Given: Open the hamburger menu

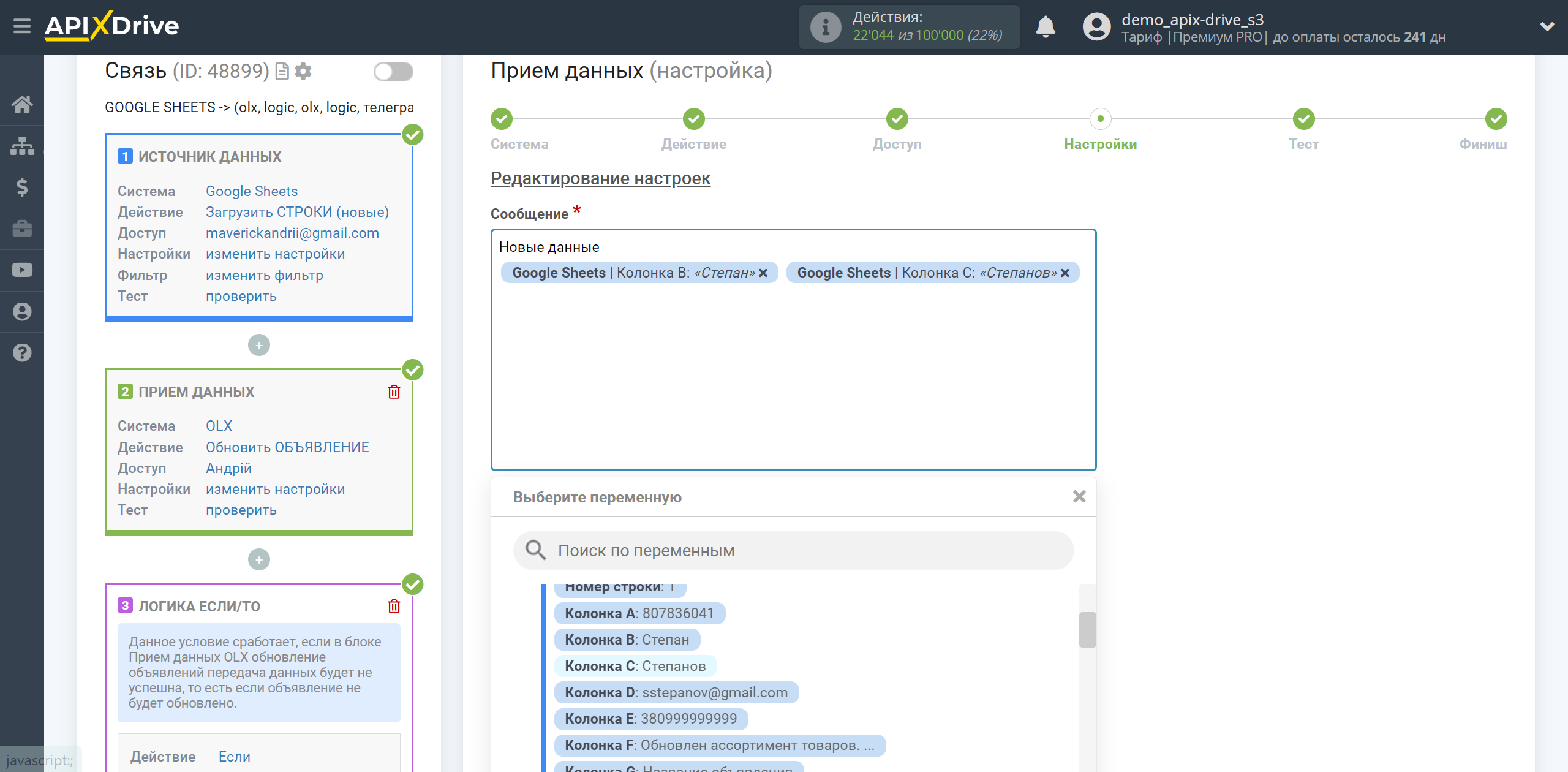Looking at the screenshot, I should 22,26.
